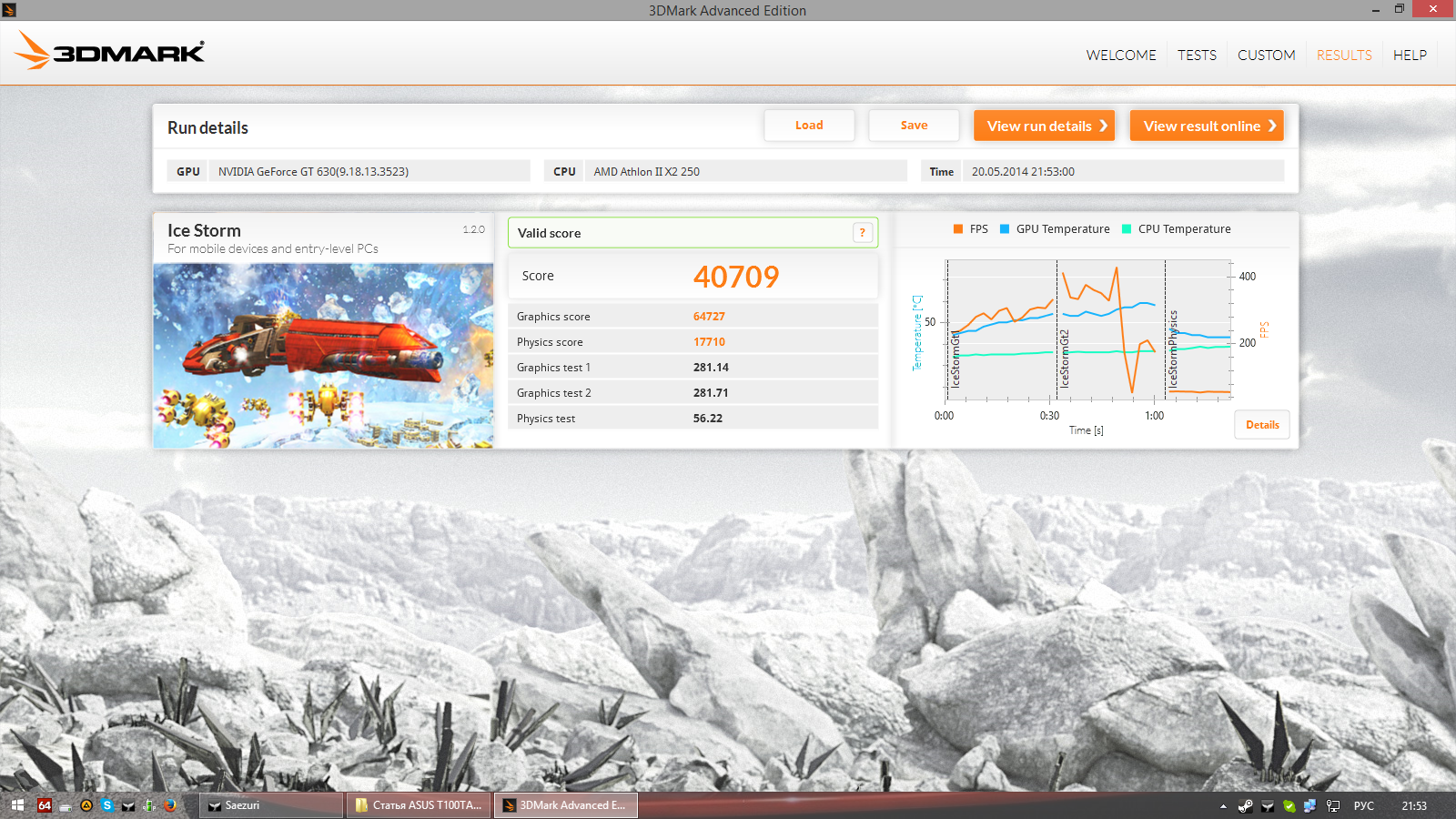Click the Physics score value 17710
The width and height of the screenshot is (1456, 819).
[x=709, y=342]
